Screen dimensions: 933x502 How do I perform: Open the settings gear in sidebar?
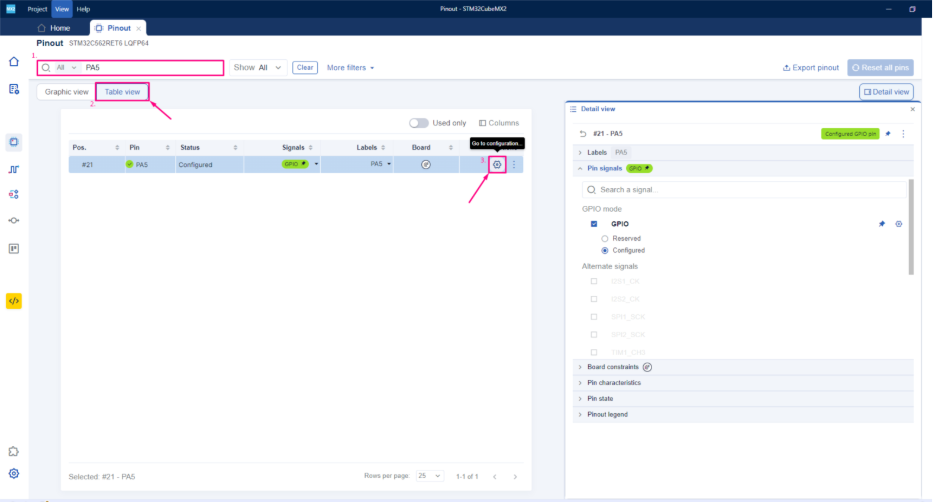(x=14, y=473)
